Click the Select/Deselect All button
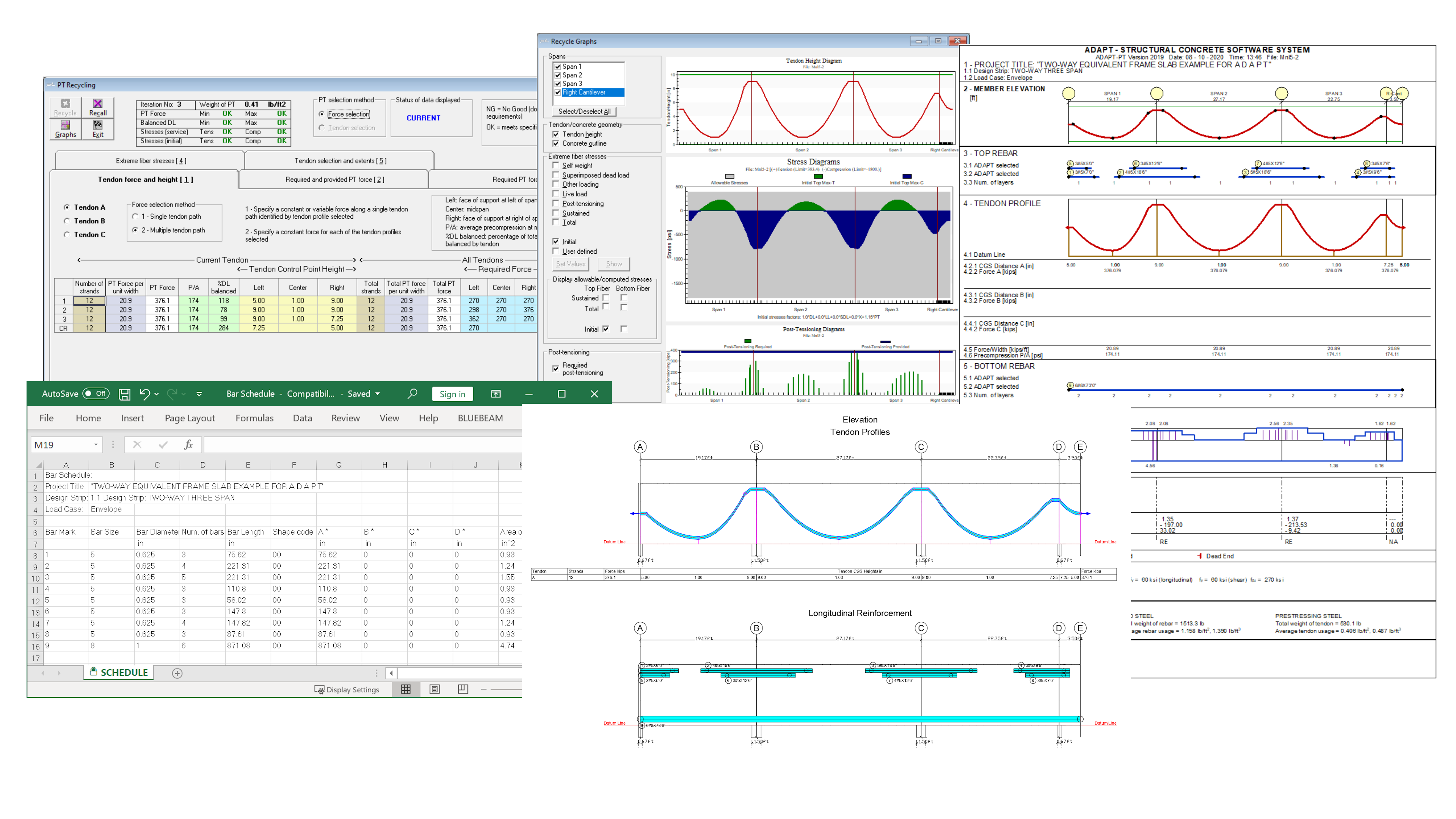The height and width of the screenshot is (819, 1456). click(x=584, y=111)
